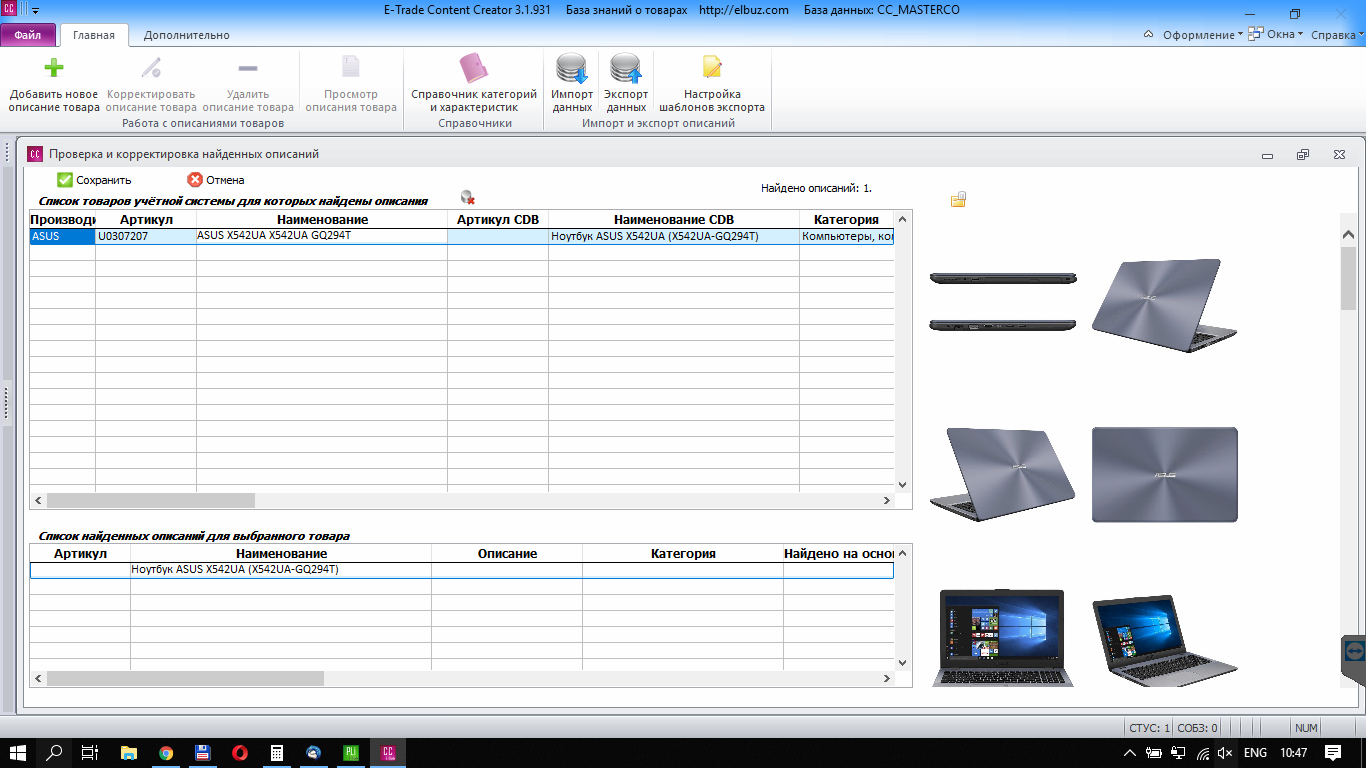Click the Категория header in products table

[x=846, y=219]
